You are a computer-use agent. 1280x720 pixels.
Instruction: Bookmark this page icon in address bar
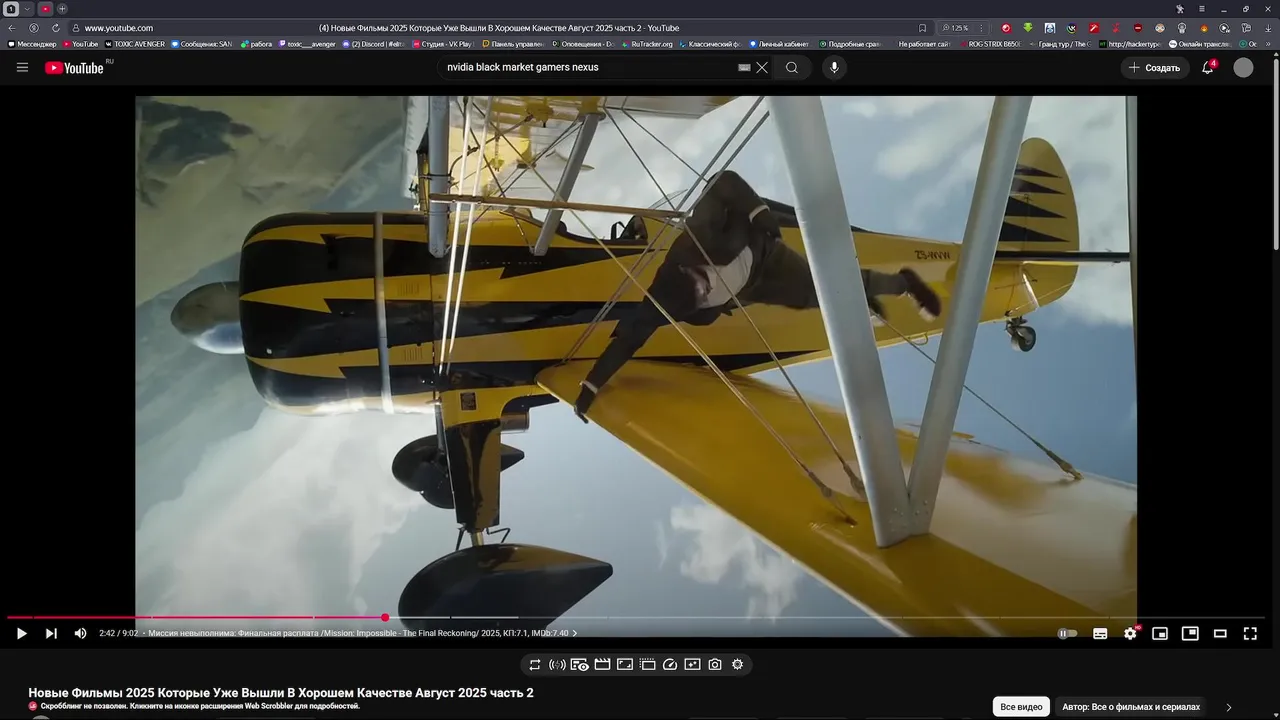click(922, 28)
